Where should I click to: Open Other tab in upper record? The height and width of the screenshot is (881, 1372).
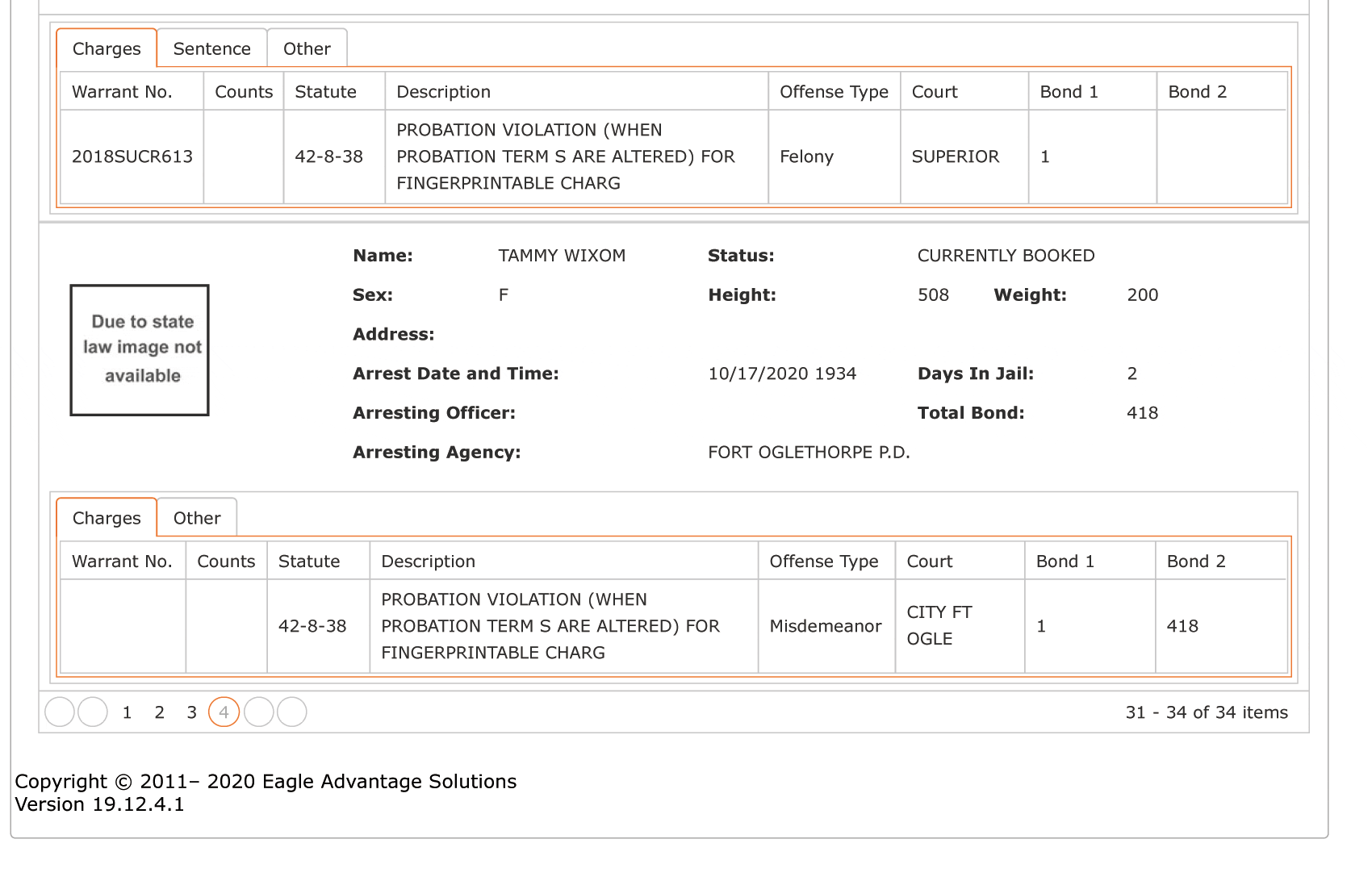(307, 48)
